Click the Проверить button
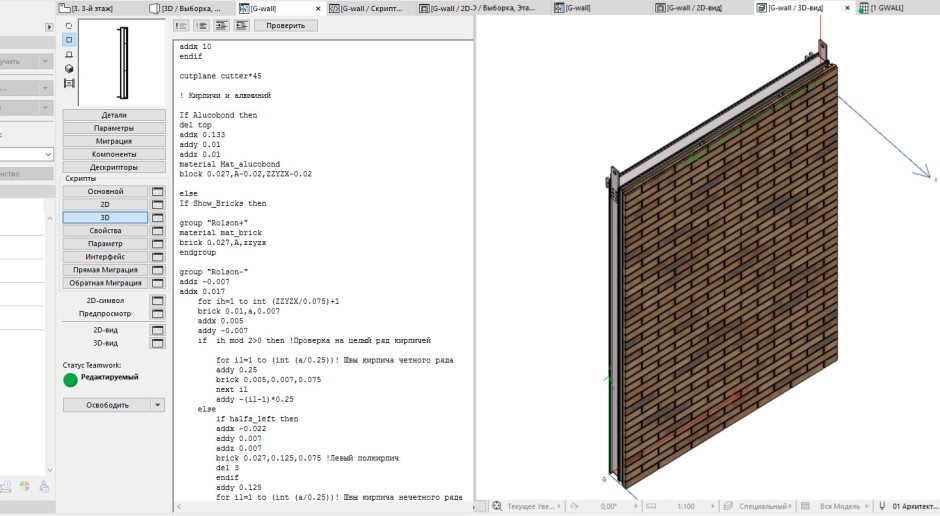This screenshot has width=940, height=516. (285, 26)
